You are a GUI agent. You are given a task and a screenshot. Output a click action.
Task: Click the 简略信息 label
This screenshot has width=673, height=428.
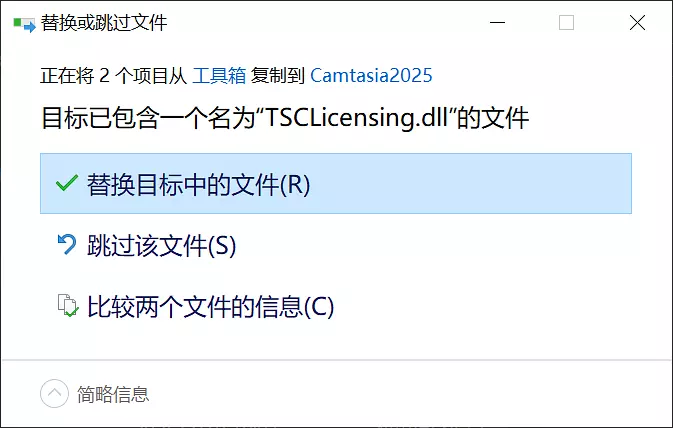pyautogui.click(x=113, y=394)
